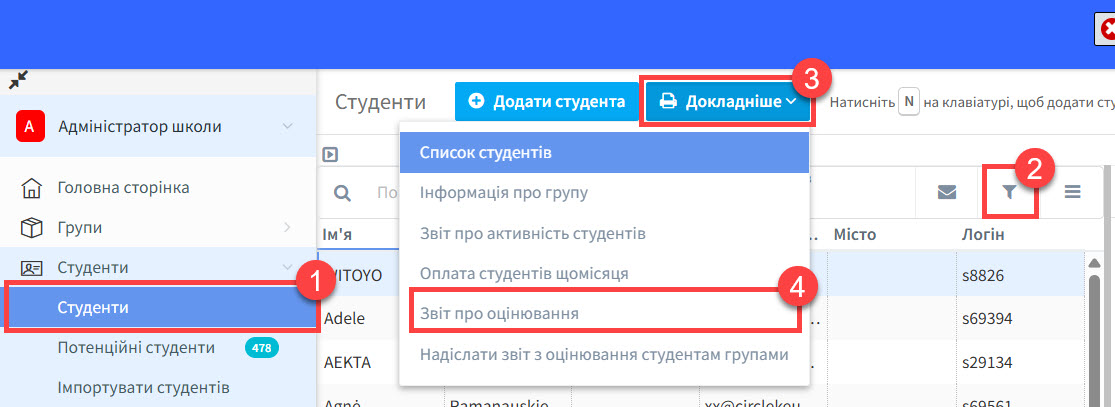Select Оплата студентів щомісяця option
Viewport: 1115px width, 407px height.
(524, 273)
